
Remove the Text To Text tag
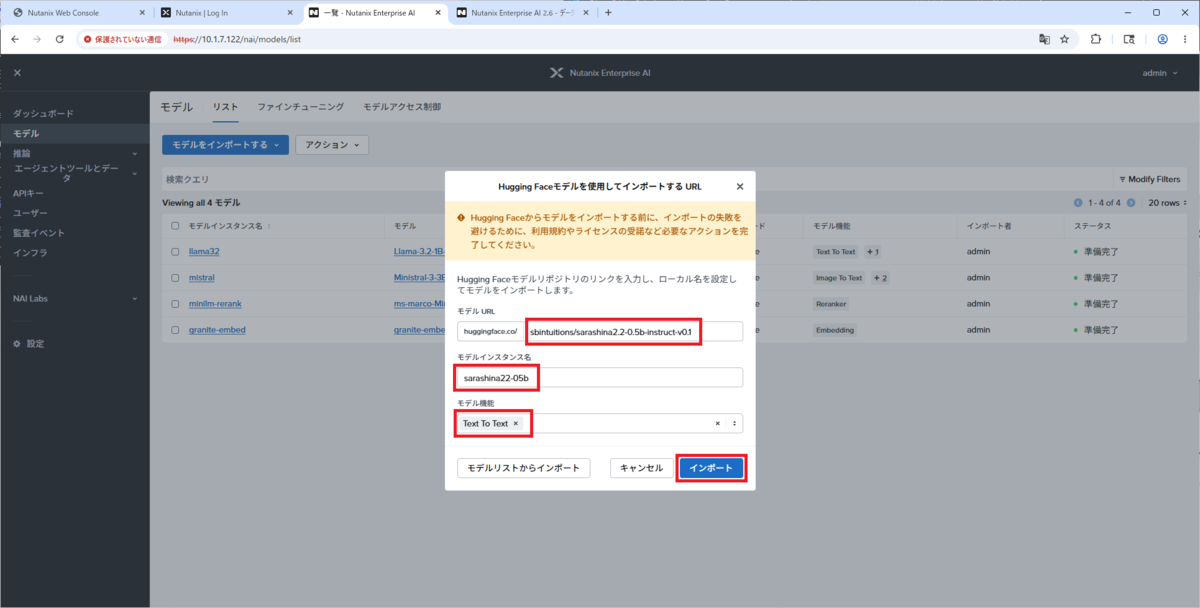click(516, 424)
